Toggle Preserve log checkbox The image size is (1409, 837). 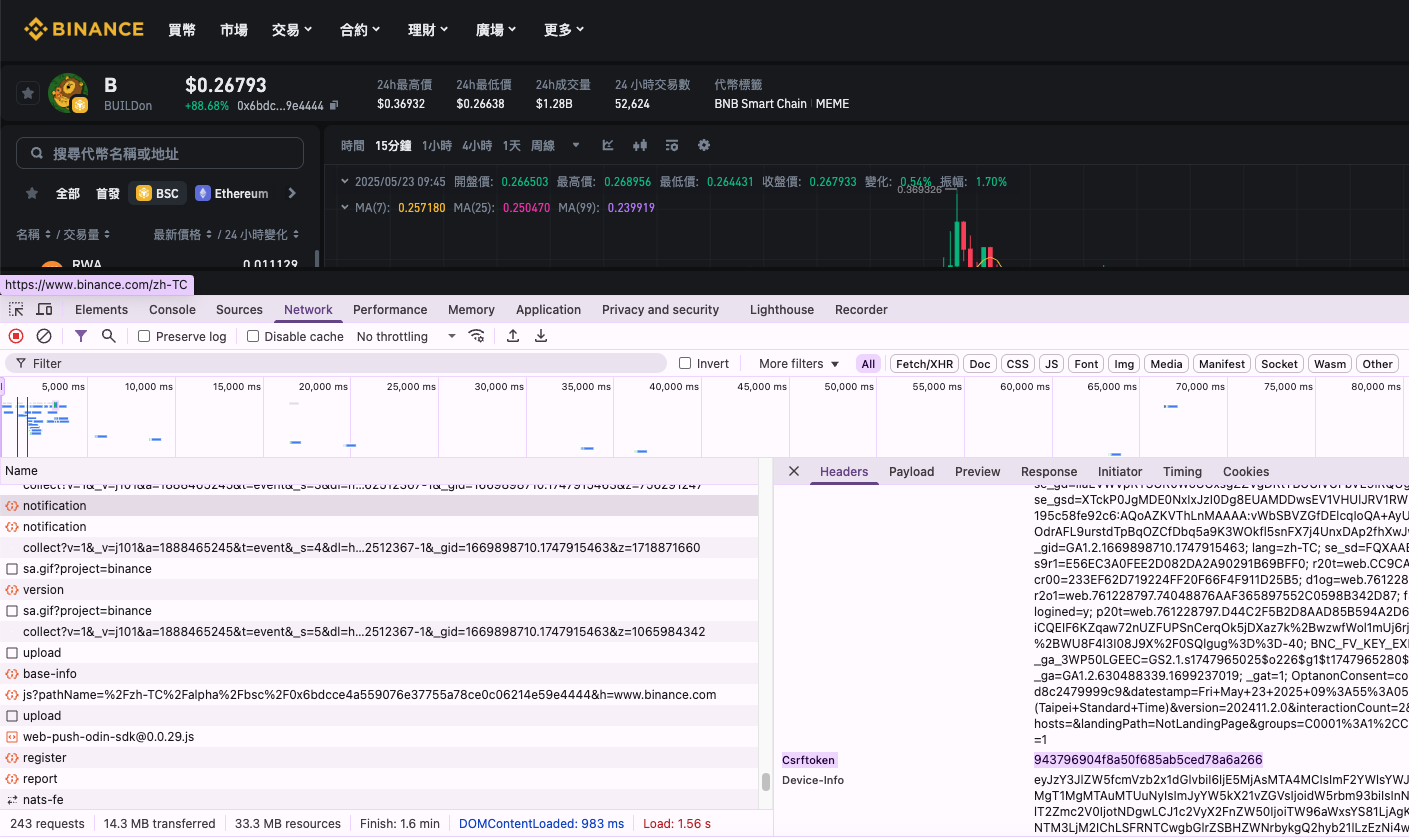click(144, 336)
